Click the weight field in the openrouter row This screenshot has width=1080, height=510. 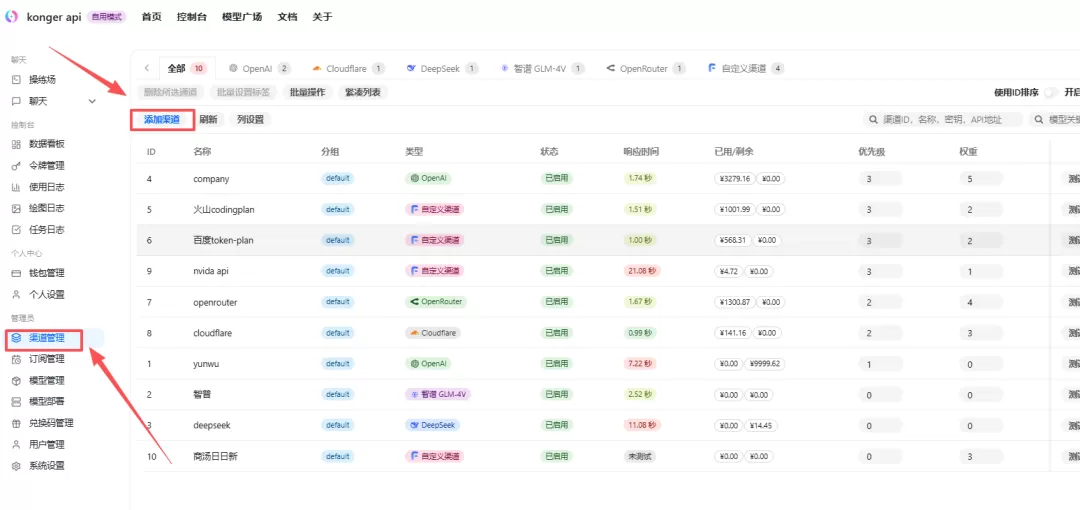tap(981, 302)
